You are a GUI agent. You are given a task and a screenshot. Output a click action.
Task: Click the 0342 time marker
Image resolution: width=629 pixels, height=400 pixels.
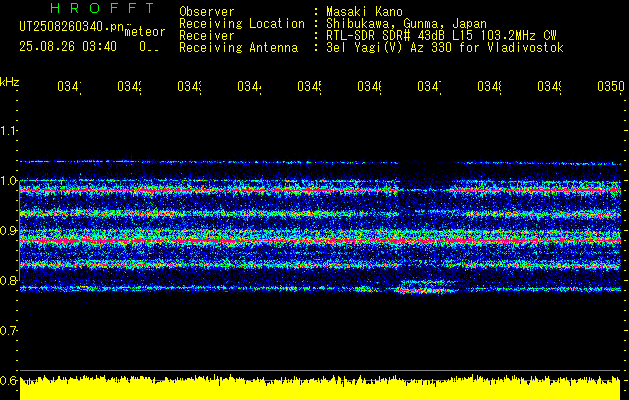pos(129,86)
